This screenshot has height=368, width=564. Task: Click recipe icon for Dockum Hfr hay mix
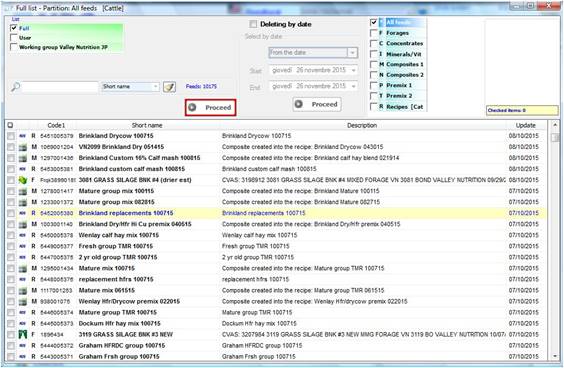click(x=23, y=323)
